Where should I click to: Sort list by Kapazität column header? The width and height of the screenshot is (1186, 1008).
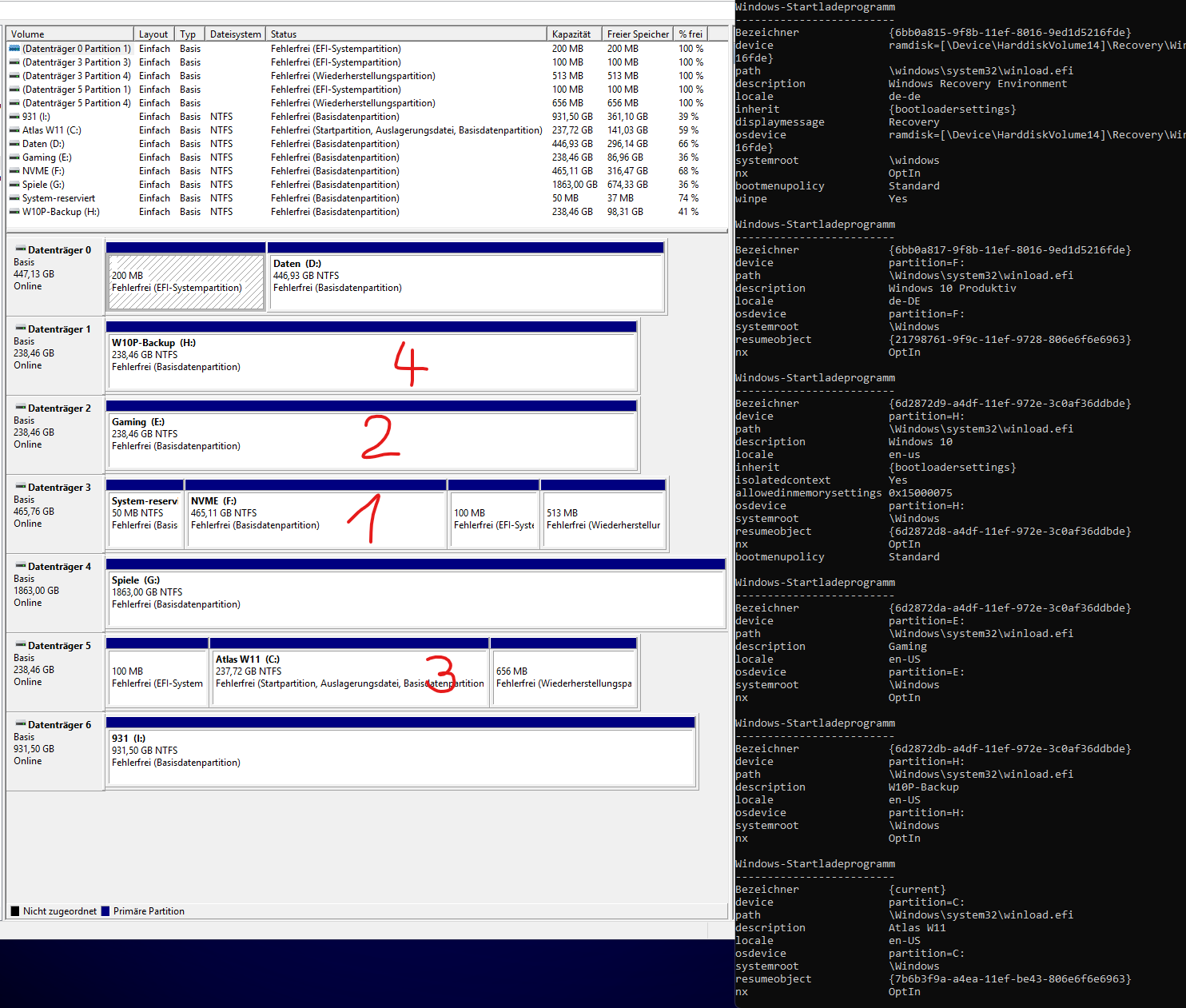click(574, 34)
